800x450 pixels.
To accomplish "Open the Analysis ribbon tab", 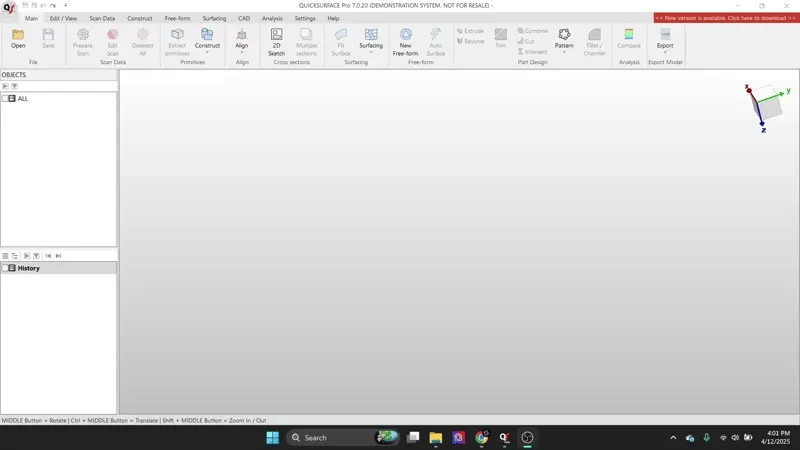I will pos(272,18).
